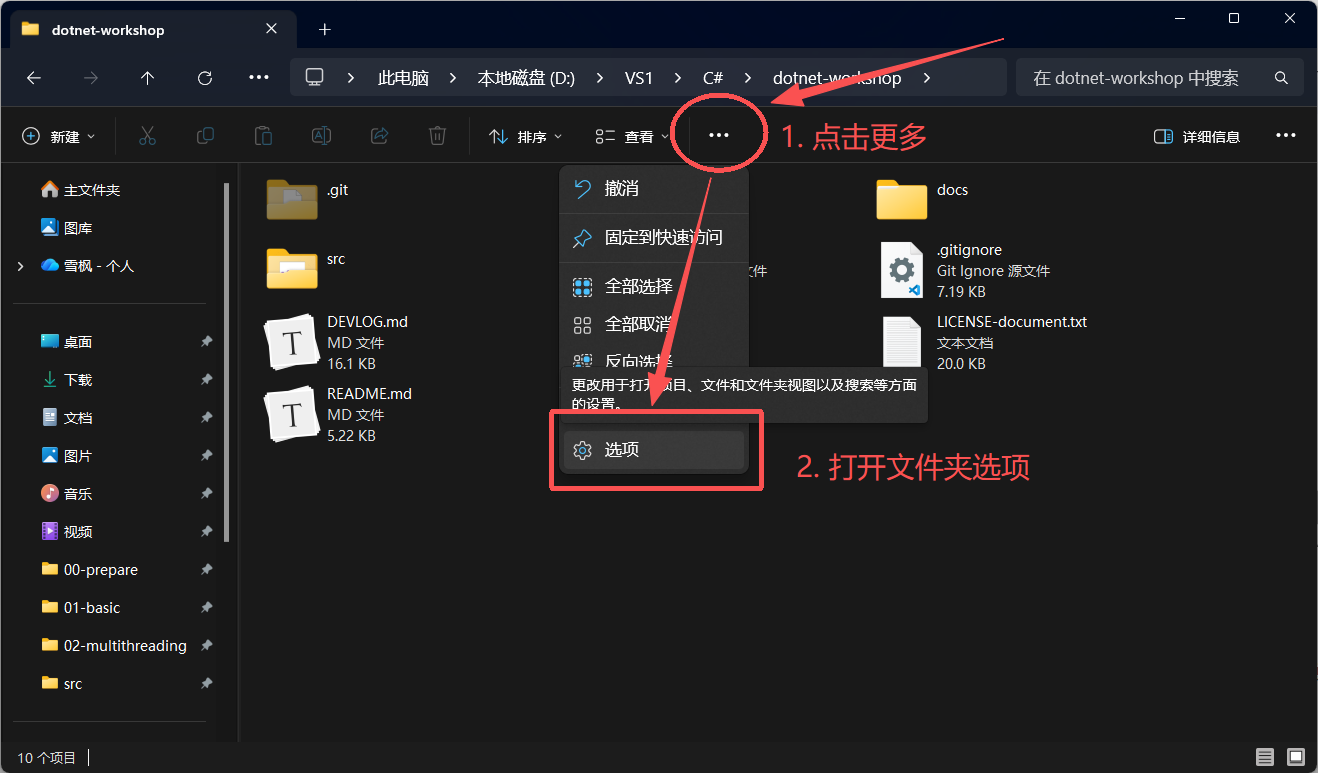Choose 选项 to open folder options
The width and height of the screenshot is (1318, 773).
tap(654, 450)
